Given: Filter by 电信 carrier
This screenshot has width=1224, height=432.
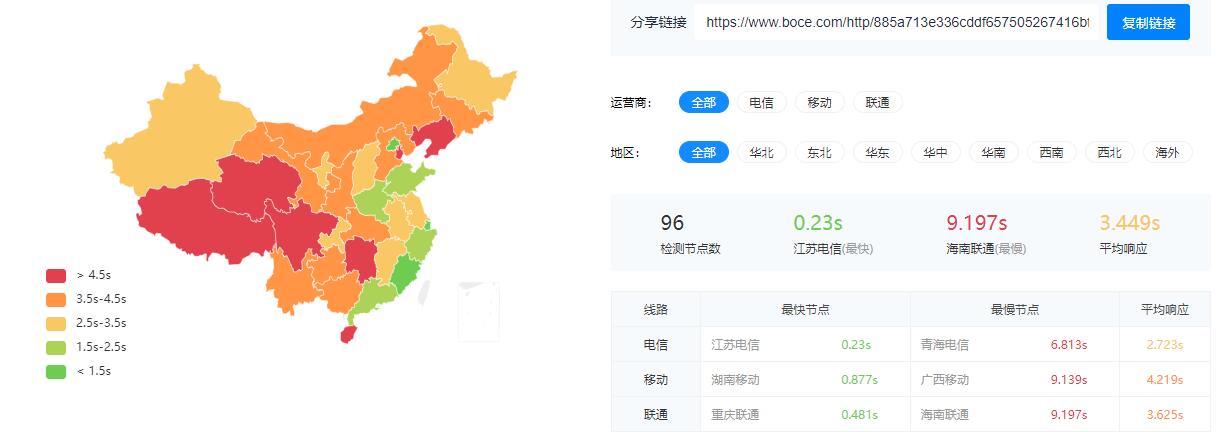Looking at the screenshot, I should pyautogui.click(x=761, y=102).
